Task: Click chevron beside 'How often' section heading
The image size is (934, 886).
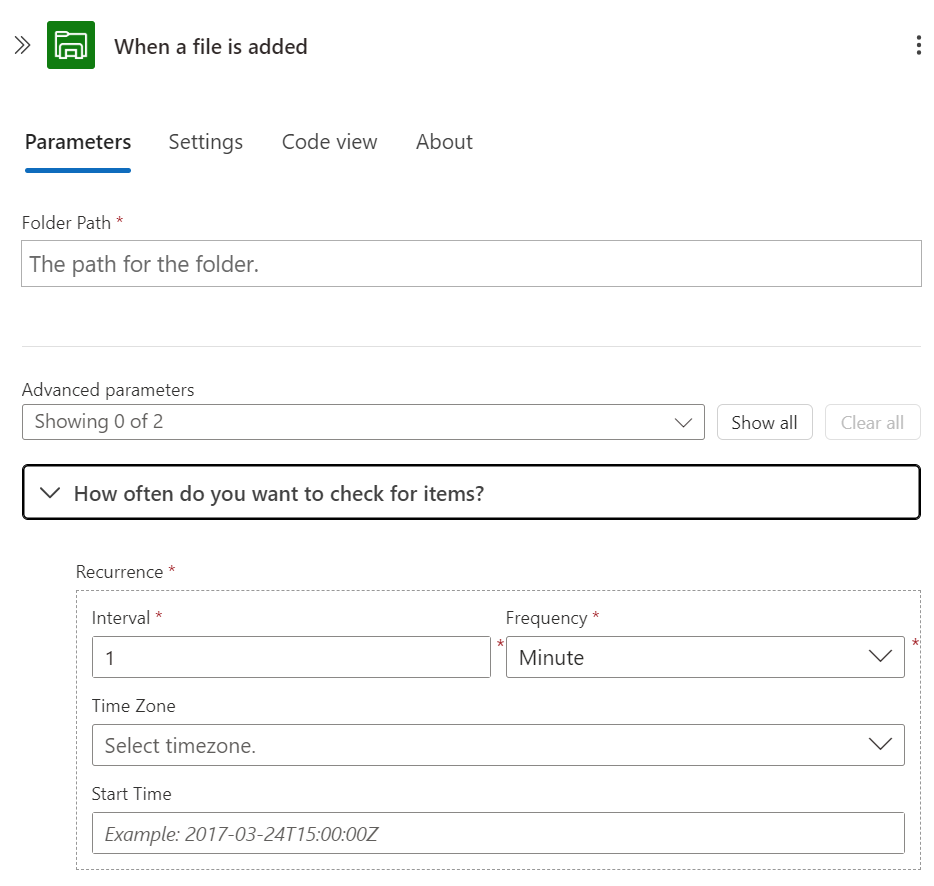Action: click(x=48, y=493)
